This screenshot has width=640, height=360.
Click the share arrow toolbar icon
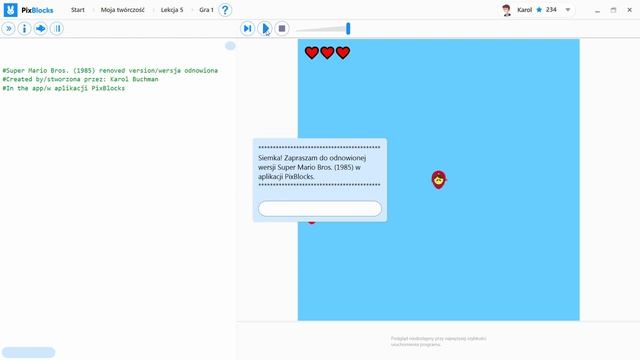(x=40, y=29)
